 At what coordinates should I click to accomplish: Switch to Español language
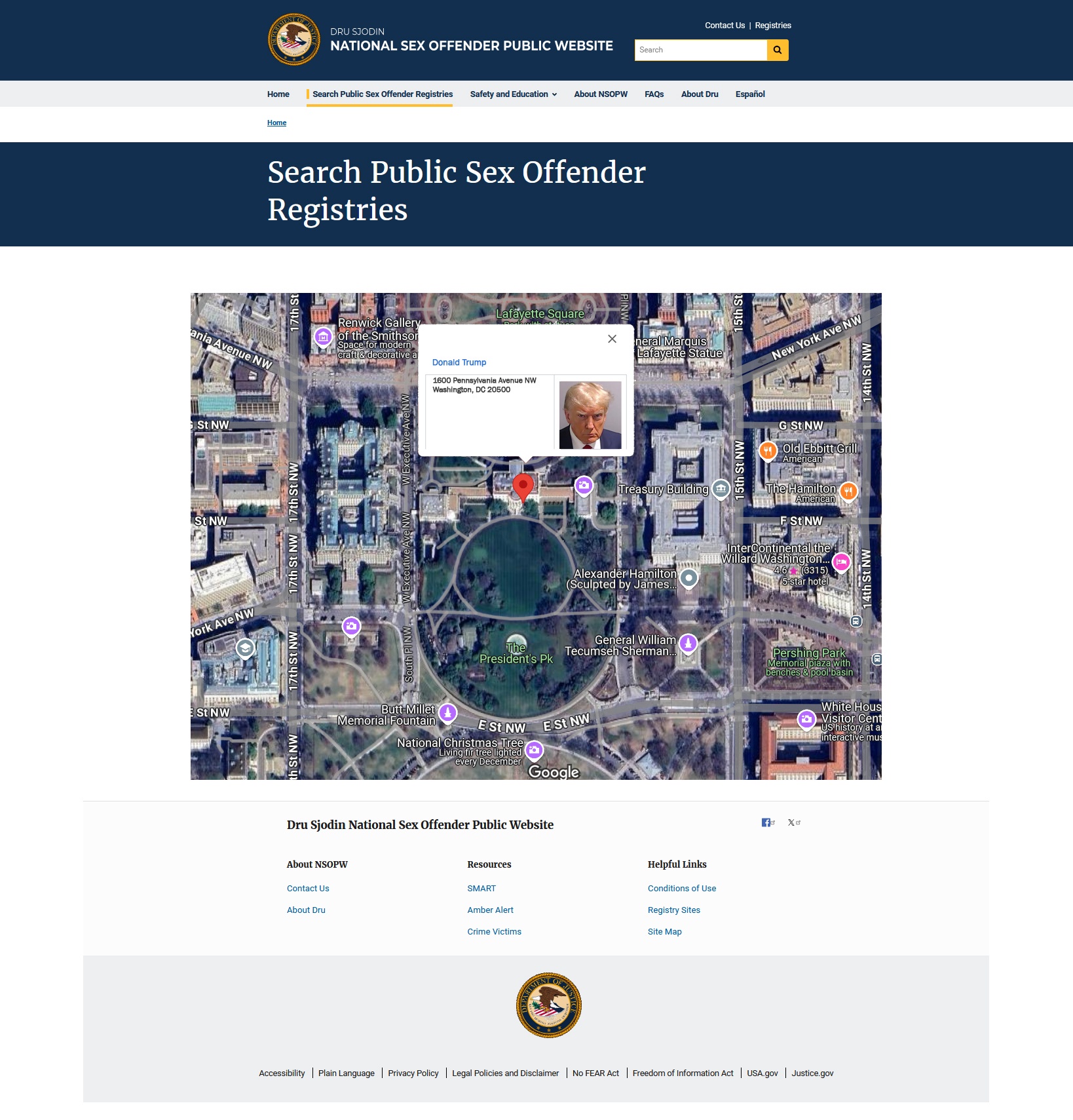tap(750, 94)
